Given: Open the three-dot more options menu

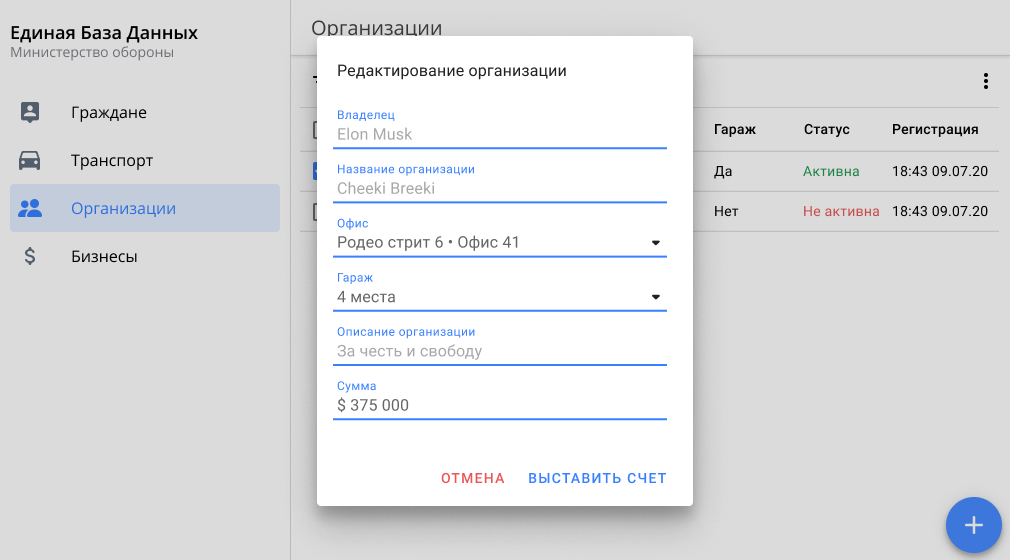Looking at the screenshot, I should (985, 81).
